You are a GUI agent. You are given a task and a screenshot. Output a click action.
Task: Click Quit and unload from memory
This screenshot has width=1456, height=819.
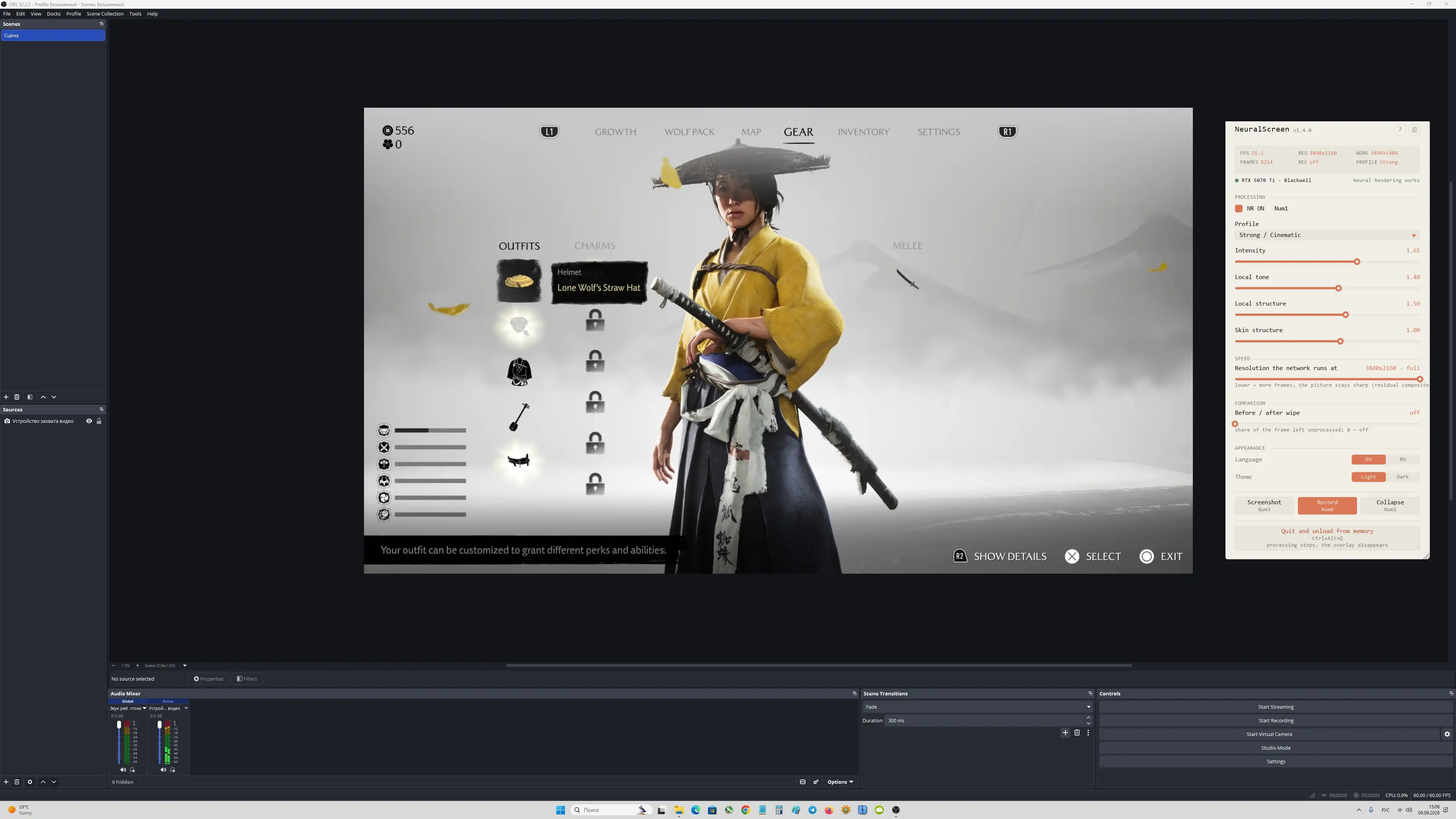pos(1327,538)
